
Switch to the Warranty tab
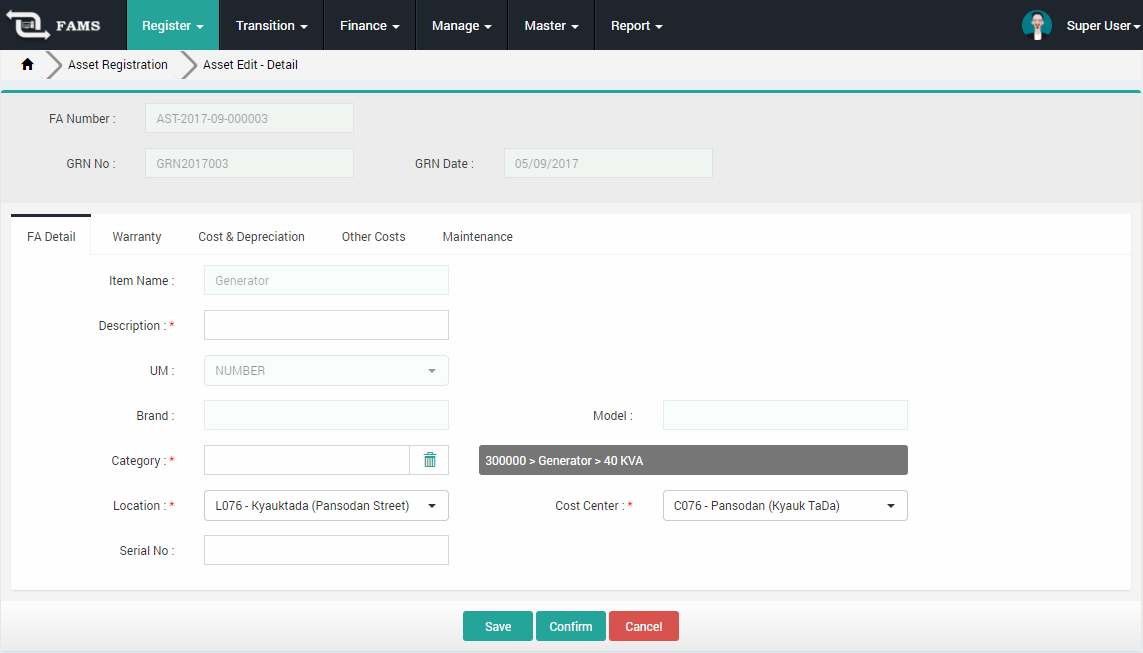(x=136, y=236)
